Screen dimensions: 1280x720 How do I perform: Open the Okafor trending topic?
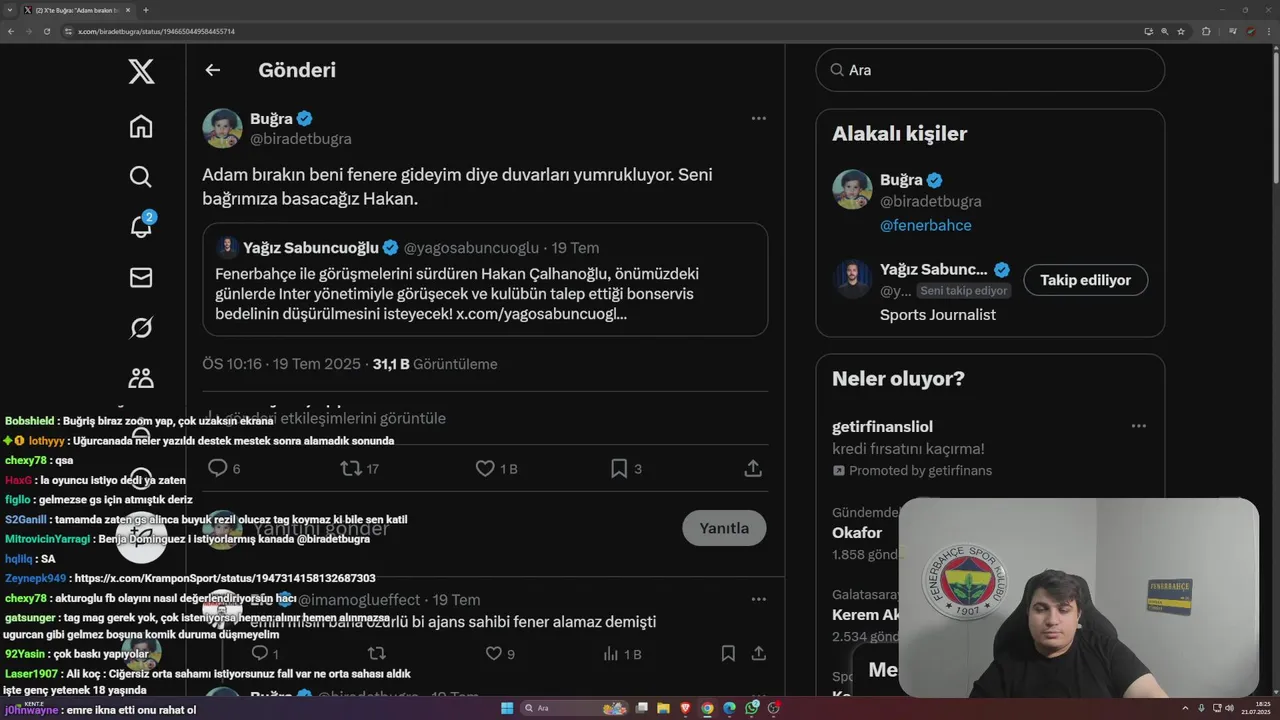tap(857, 533)
